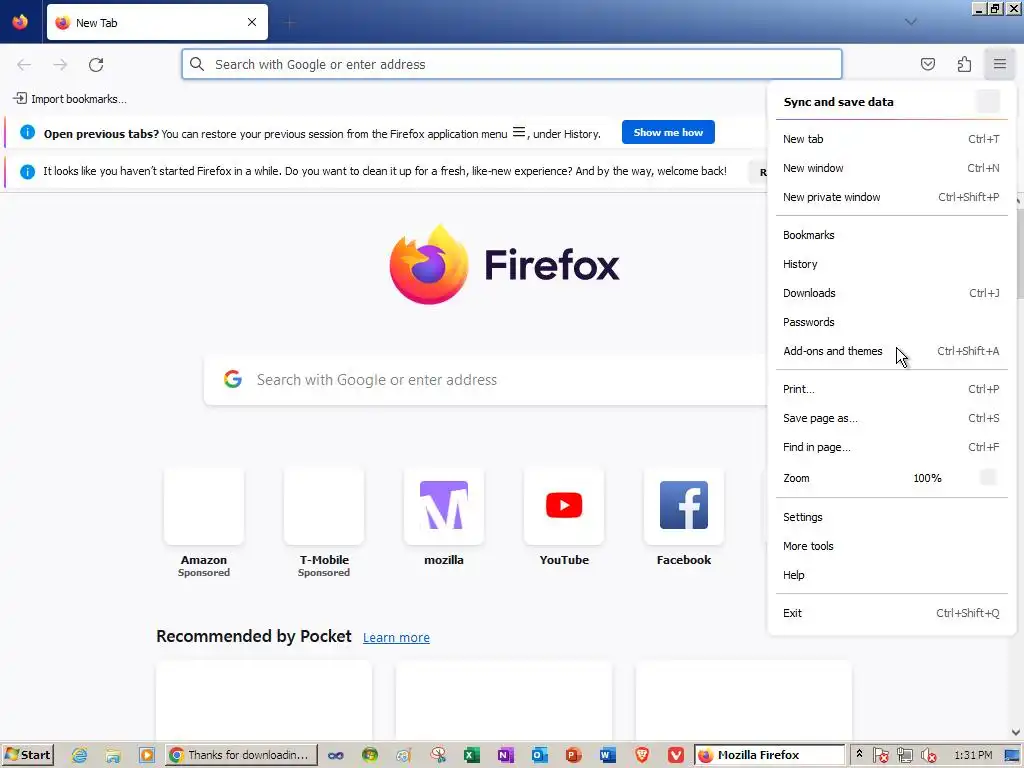The image size is (1024, 768).
Task: Select Sync and save data in menu
Action: click(x=891, y=102)
